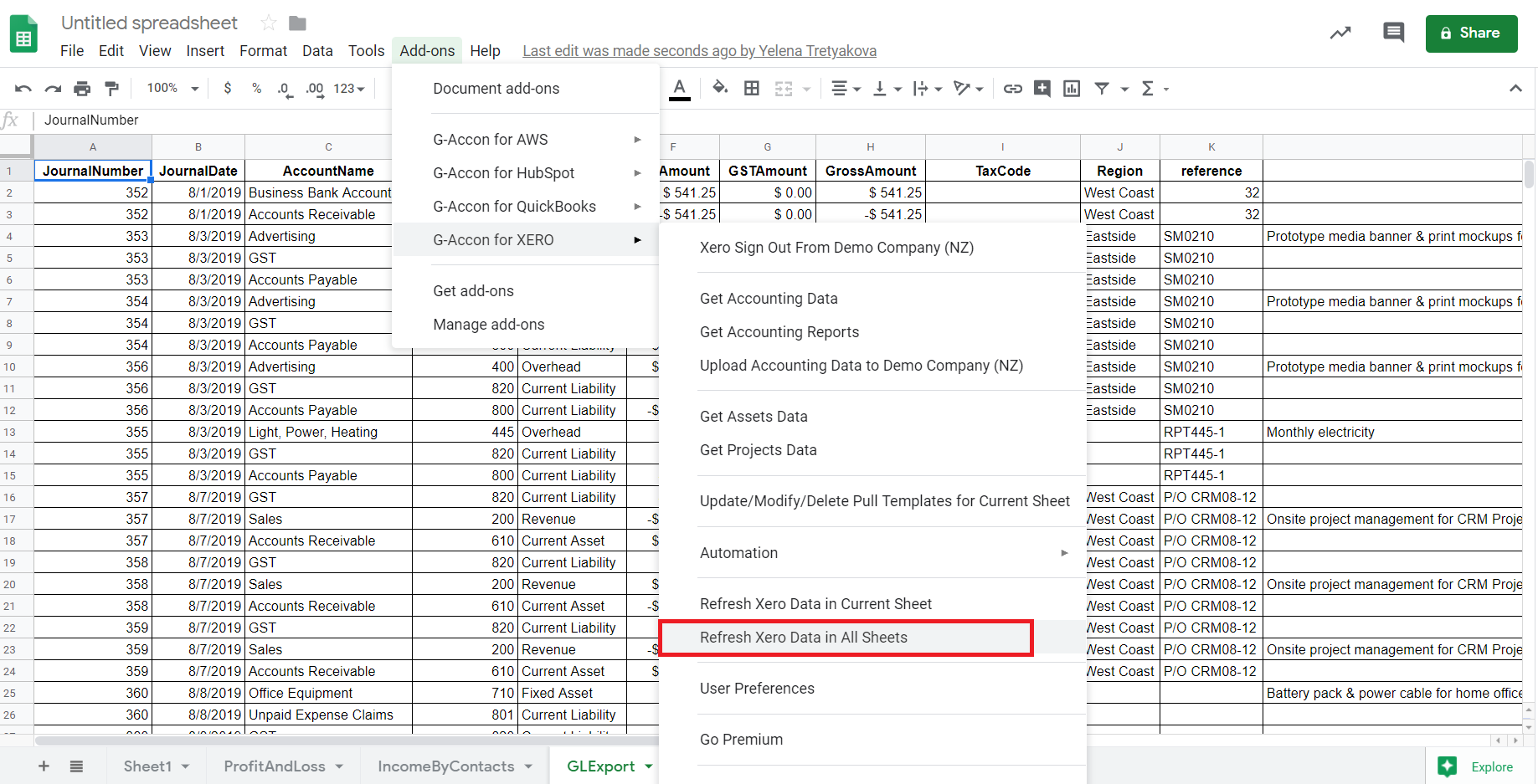Viewport: 1538px width, 784px height.
Task: Choose Get Accounting Reports
Action: coord(872,332)
